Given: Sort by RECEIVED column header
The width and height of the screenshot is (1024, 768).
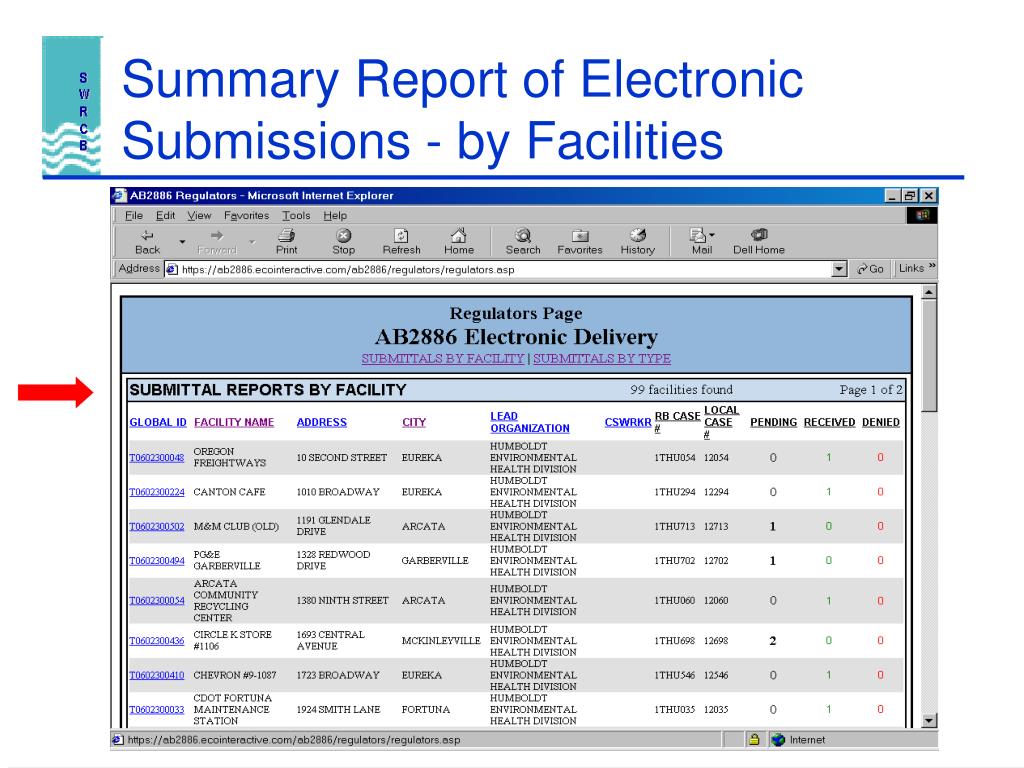Looking at the screenshot, I should 829,423.
